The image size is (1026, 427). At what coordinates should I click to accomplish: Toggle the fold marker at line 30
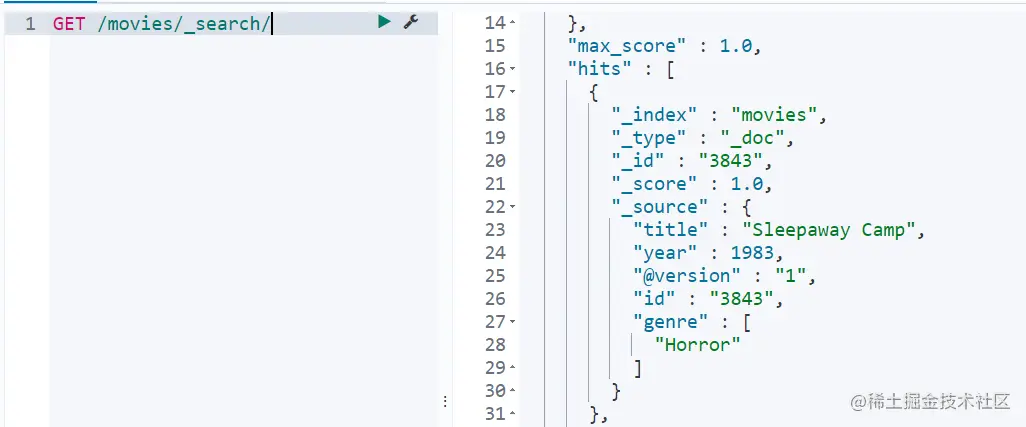[512, 390]
